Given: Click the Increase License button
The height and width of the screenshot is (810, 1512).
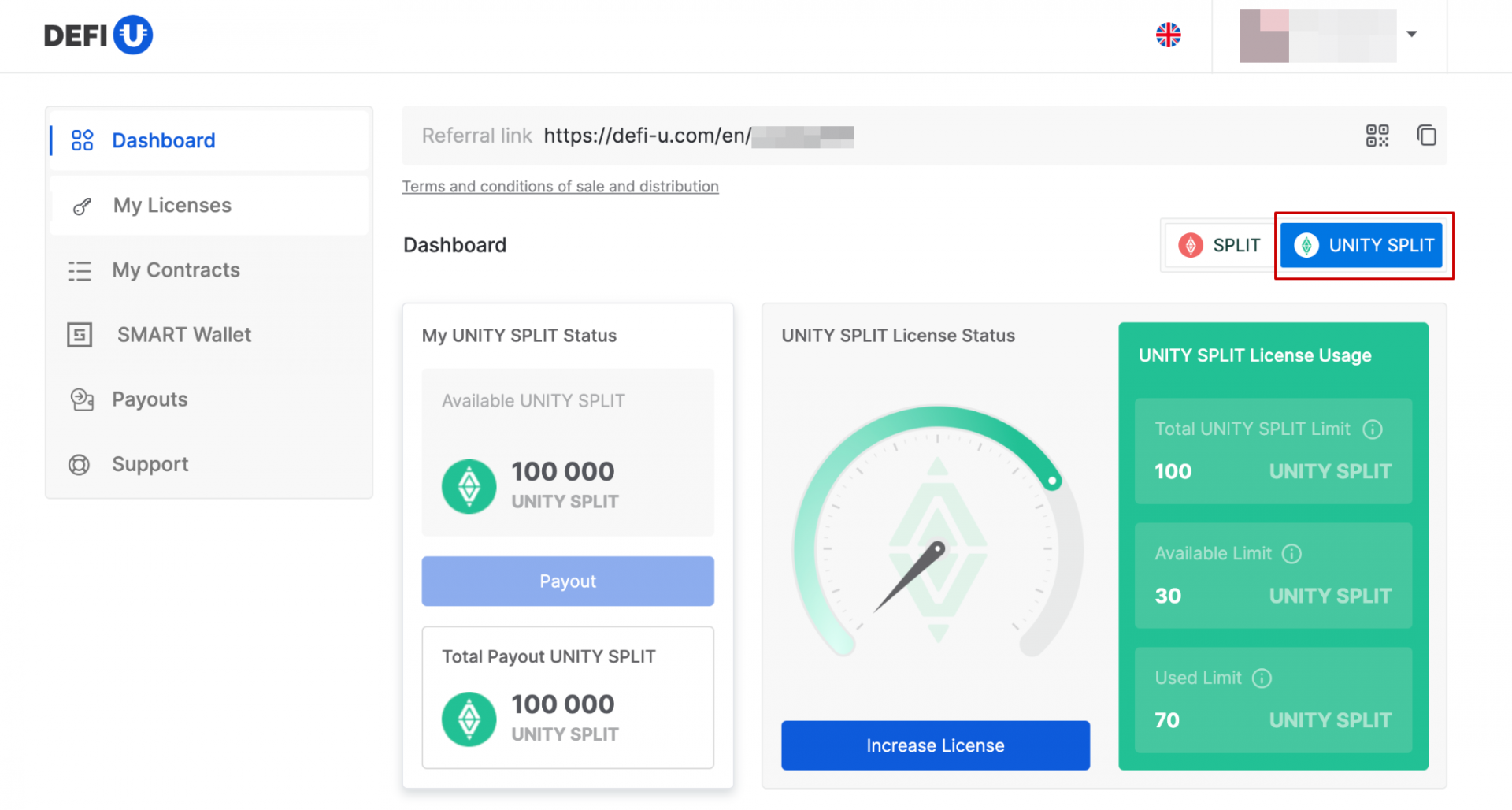Looking at the screenshot, I should pyautogui.click(x=935, y=745).
